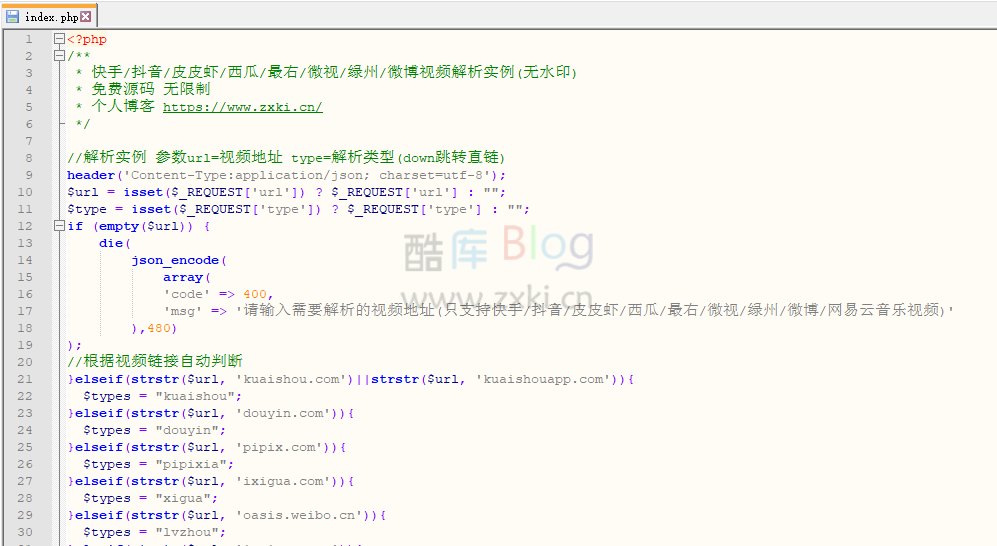The image size is (997, 546).
Task: Click line number 21 in the margin
Action: coord(25,379)
